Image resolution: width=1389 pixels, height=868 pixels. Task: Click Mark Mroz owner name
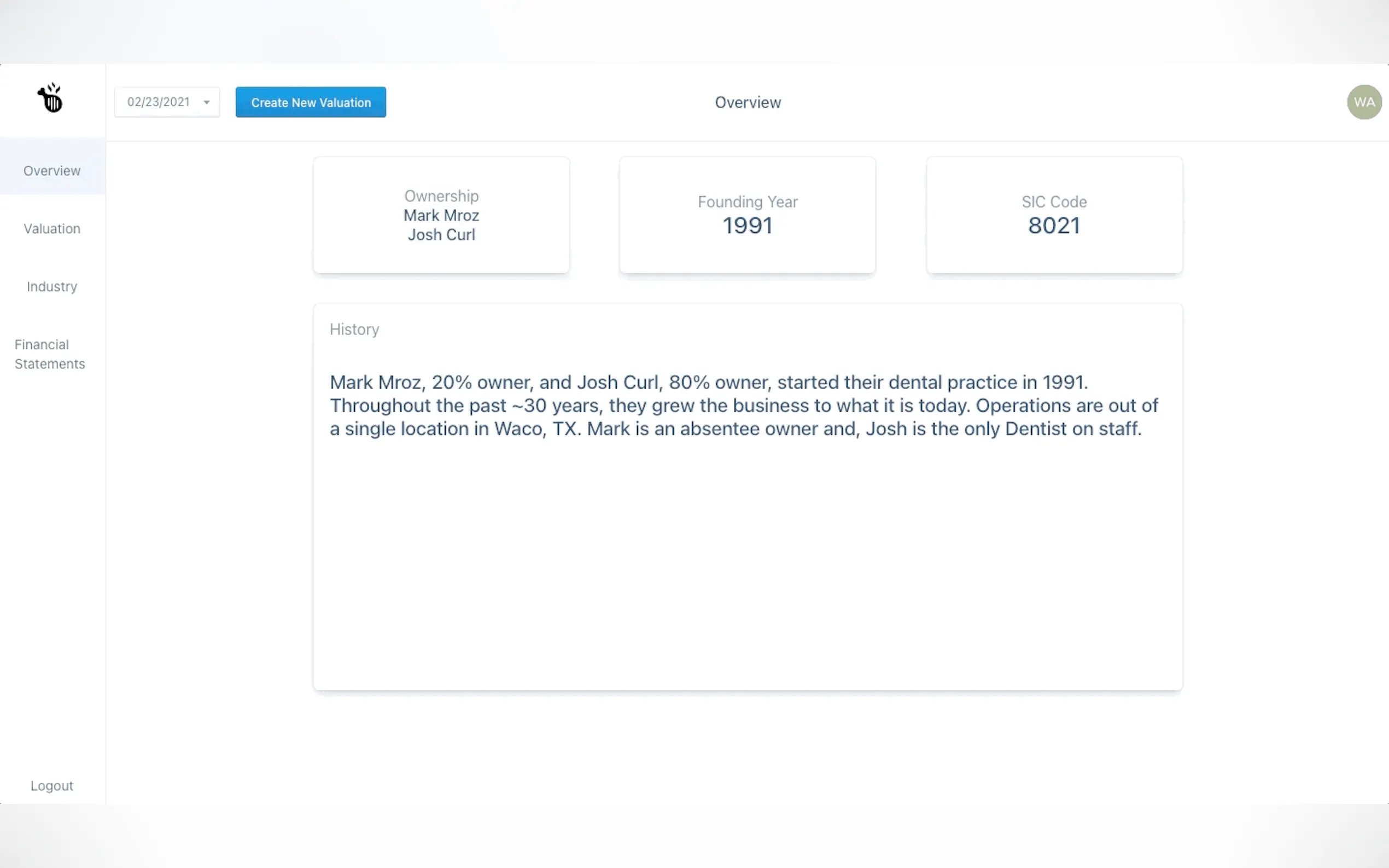pos(441,215)
